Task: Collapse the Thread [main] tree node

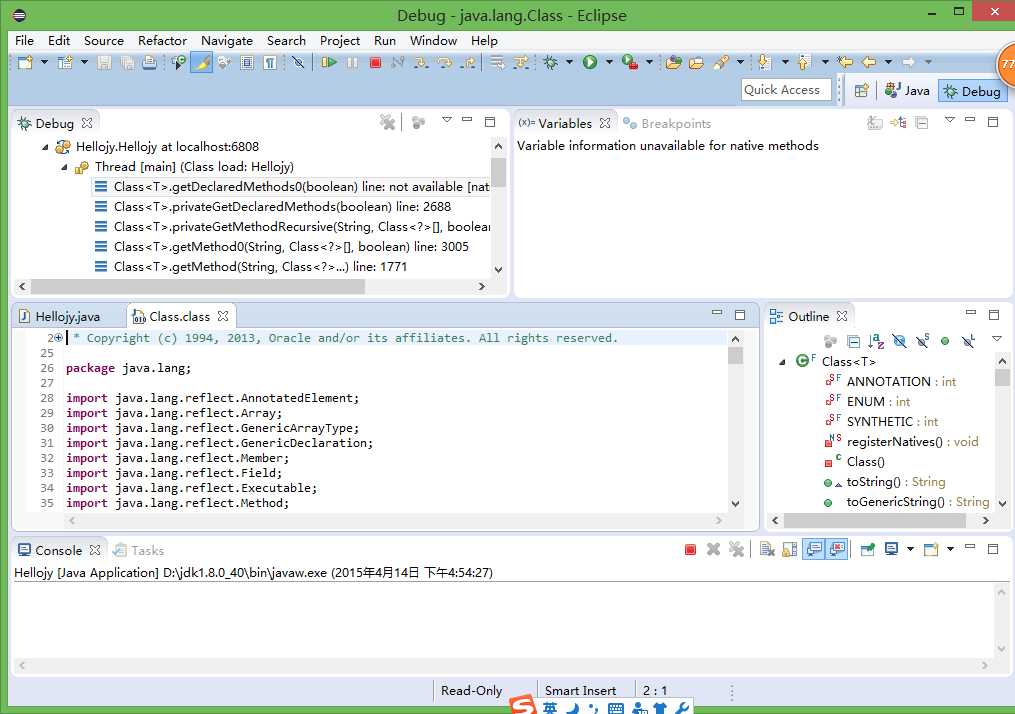Action: [x=64, y=168]
